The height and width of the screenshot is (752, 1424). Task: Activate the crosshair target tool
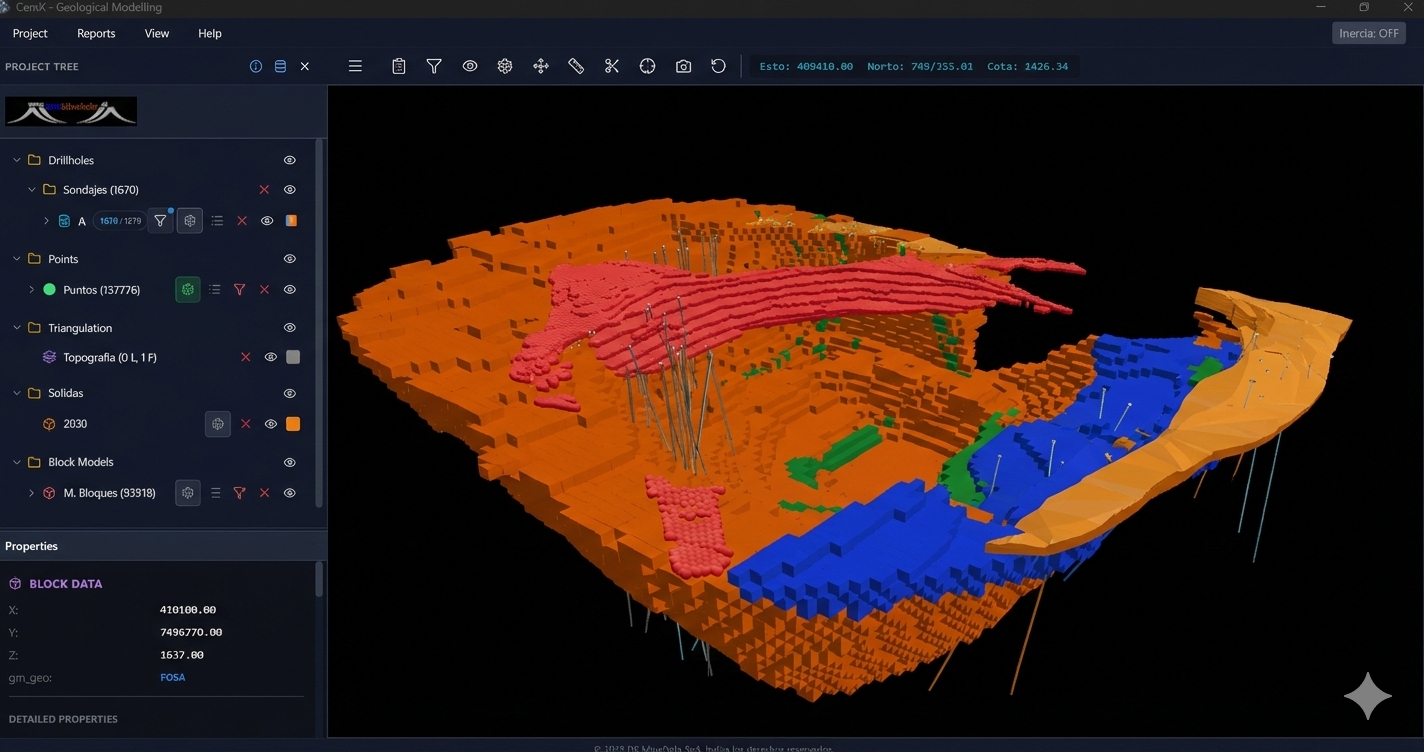[647, 66]
